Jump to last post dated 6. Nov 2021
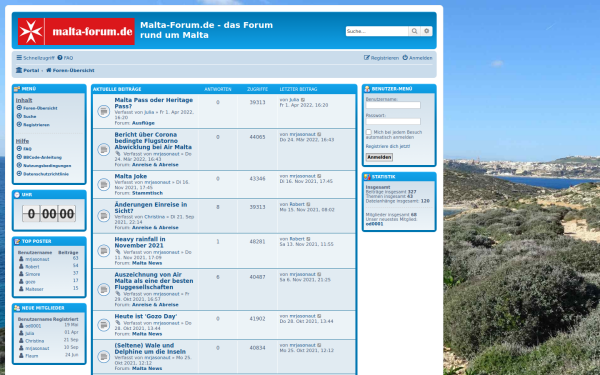The image size is (600, 375). (x=320, y=274)
